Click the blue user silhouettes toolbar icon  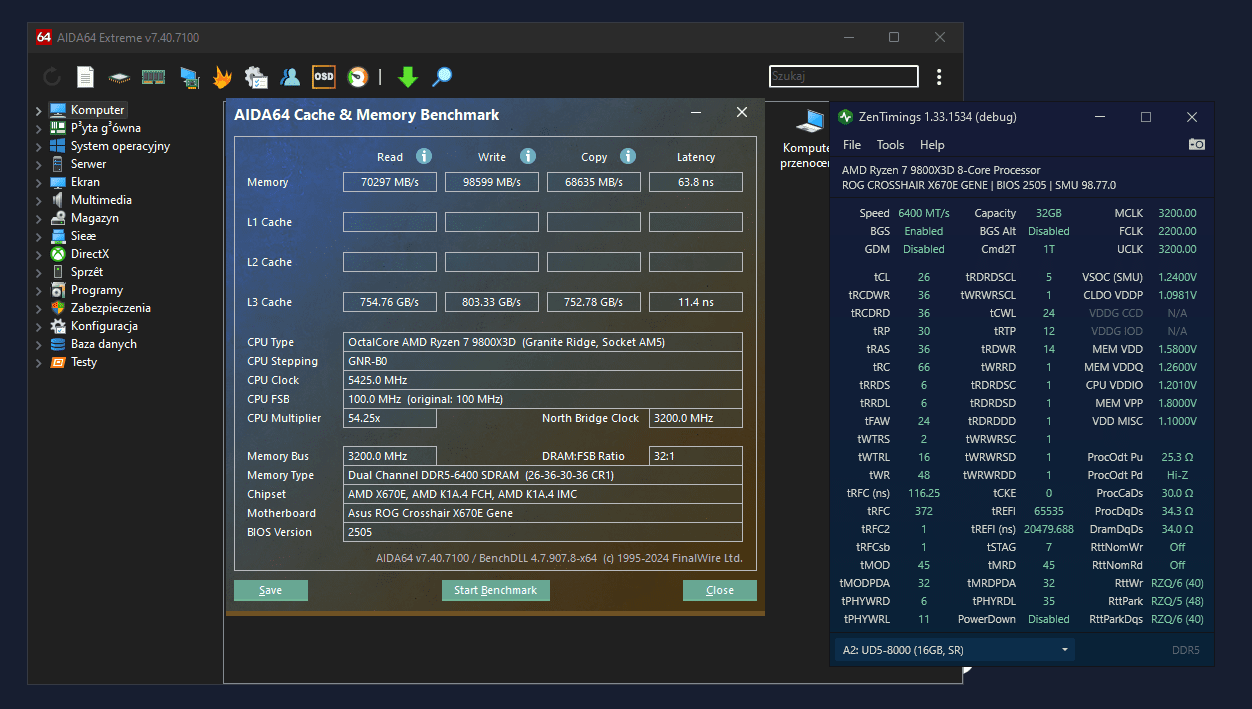[290, 77]
